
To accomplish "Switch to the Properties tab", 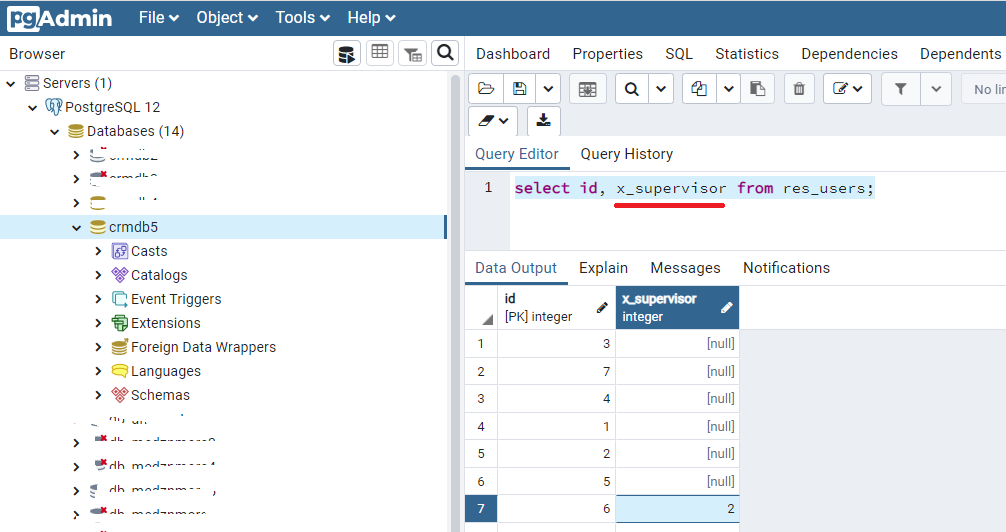I will tap(607, 54).
